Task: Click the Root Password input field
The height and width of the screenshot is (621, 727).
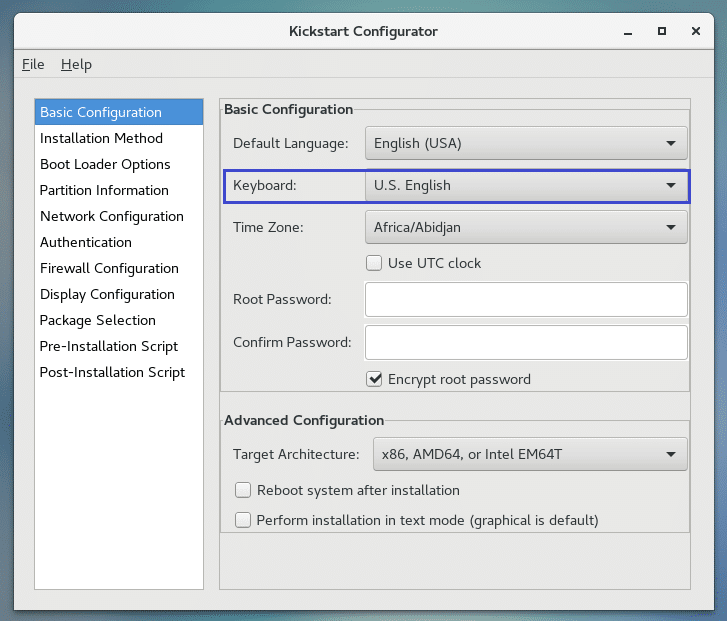Action: click(x=526, y=299)
